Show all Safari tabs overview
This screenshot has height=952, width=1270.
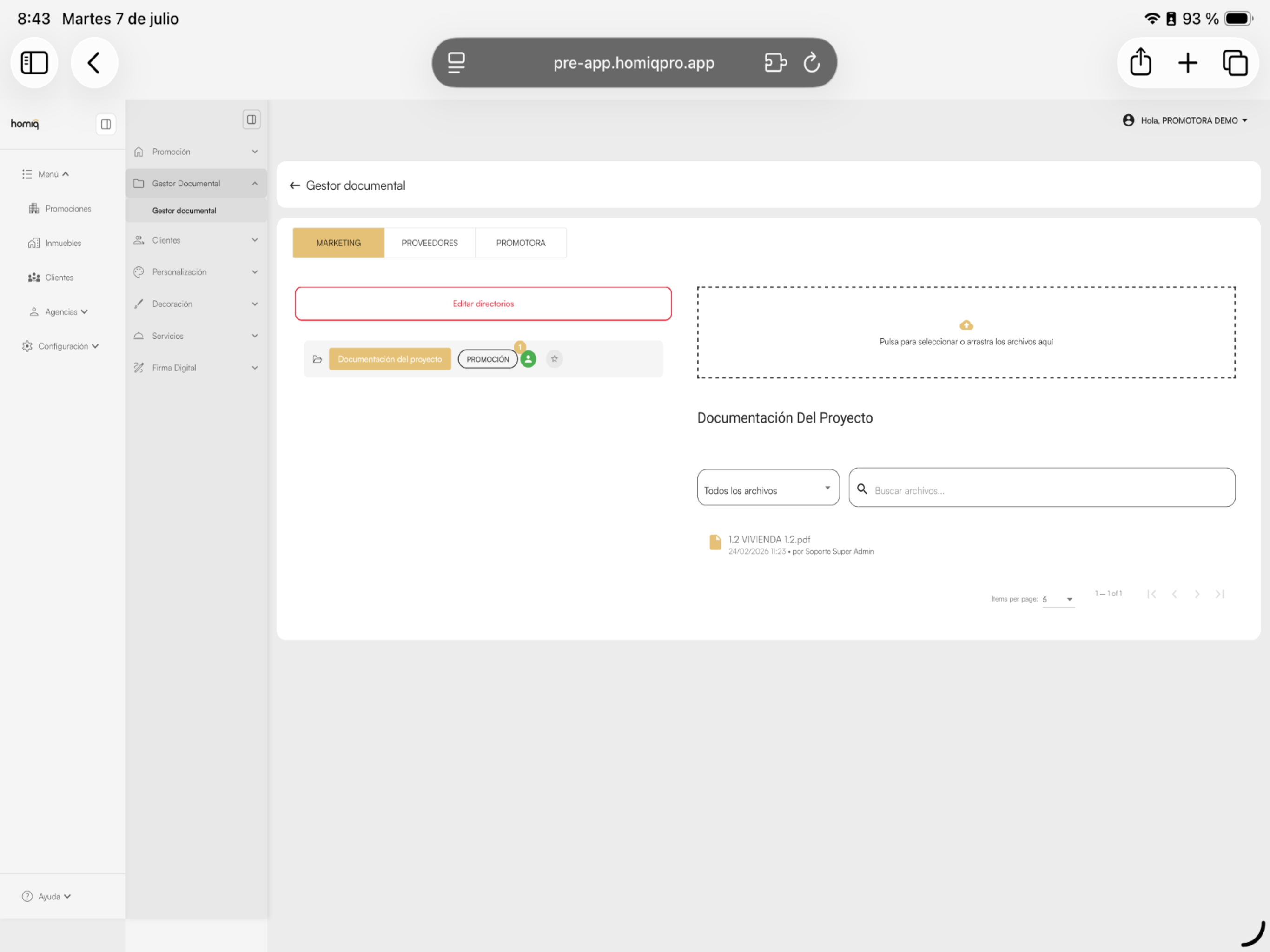1235,63
